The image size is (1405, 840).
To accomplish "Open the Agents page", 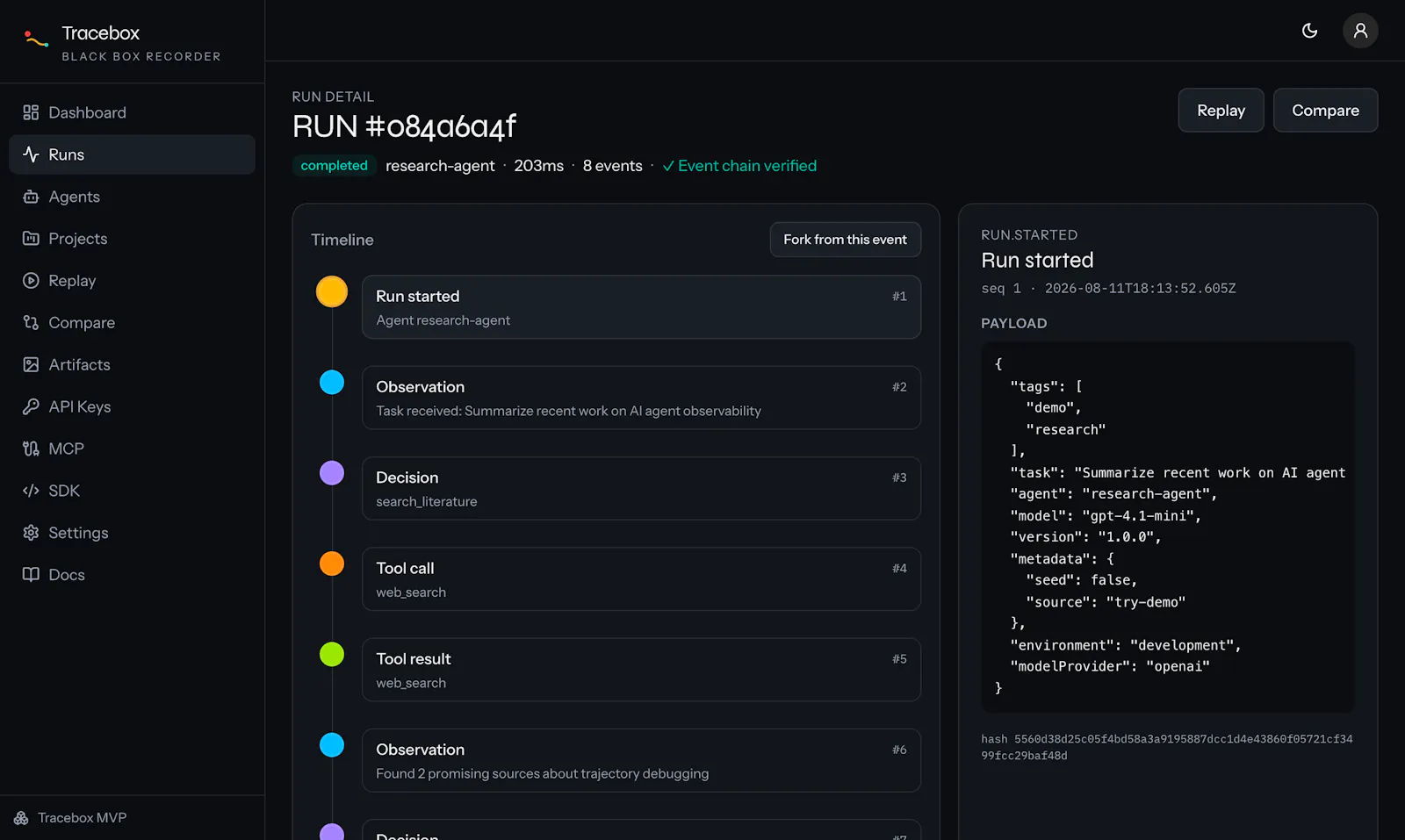I will click(x=132, y=197).
